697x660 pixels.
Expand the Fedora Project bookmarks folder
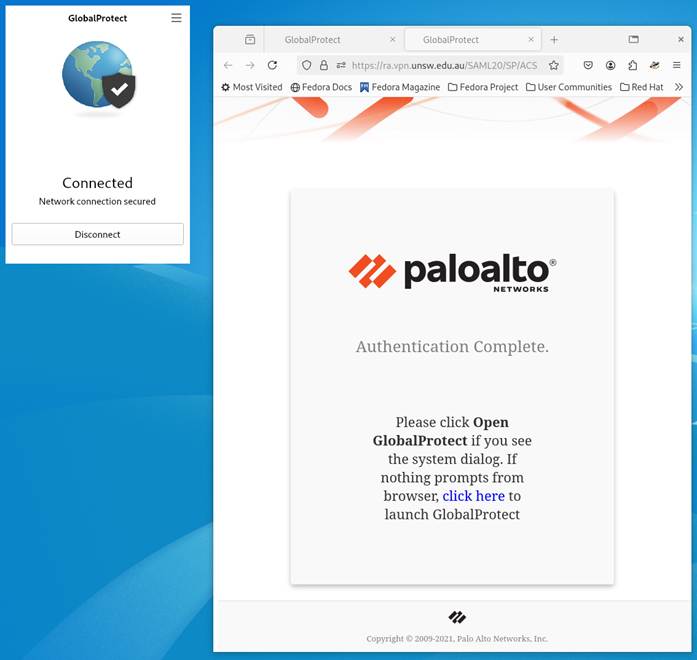[483, 87]
